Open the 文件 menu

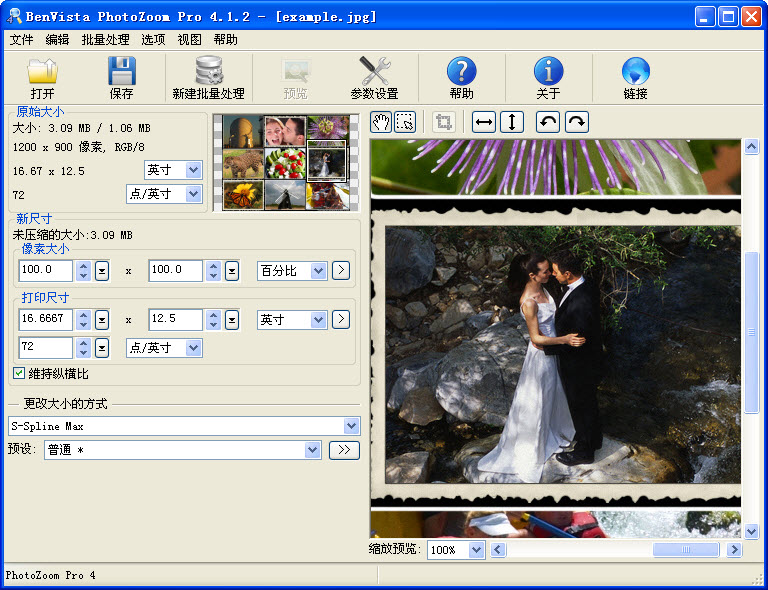click(21, 40)
